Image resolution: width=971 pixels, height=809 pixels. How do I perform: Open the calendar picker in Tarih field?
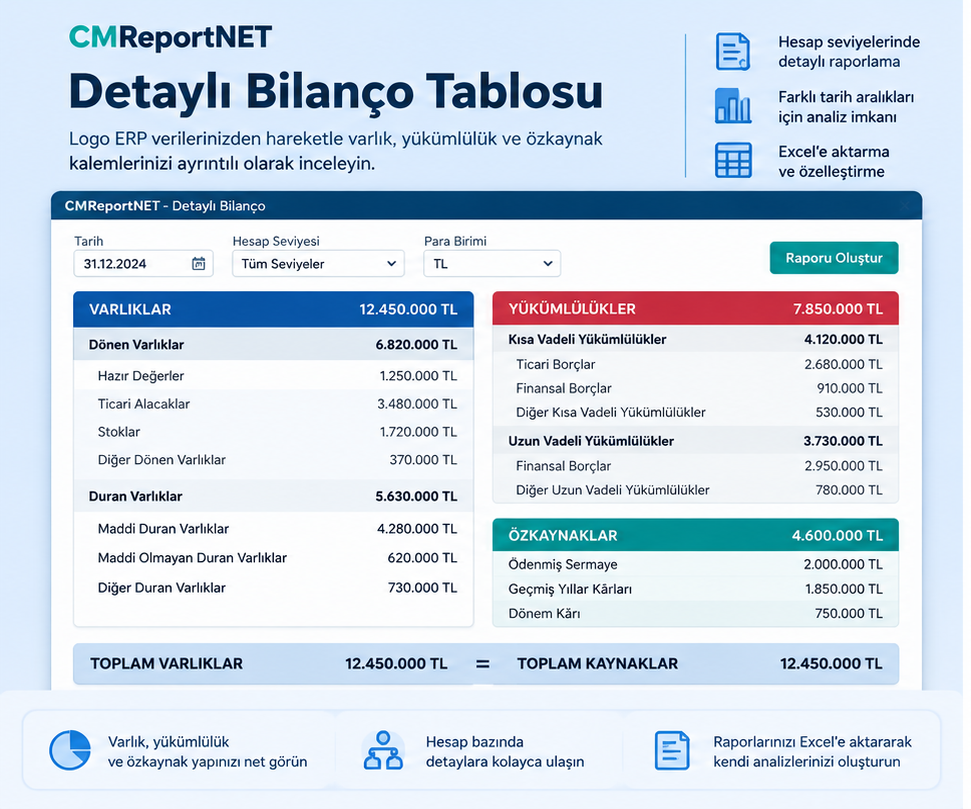pos(198,264)
